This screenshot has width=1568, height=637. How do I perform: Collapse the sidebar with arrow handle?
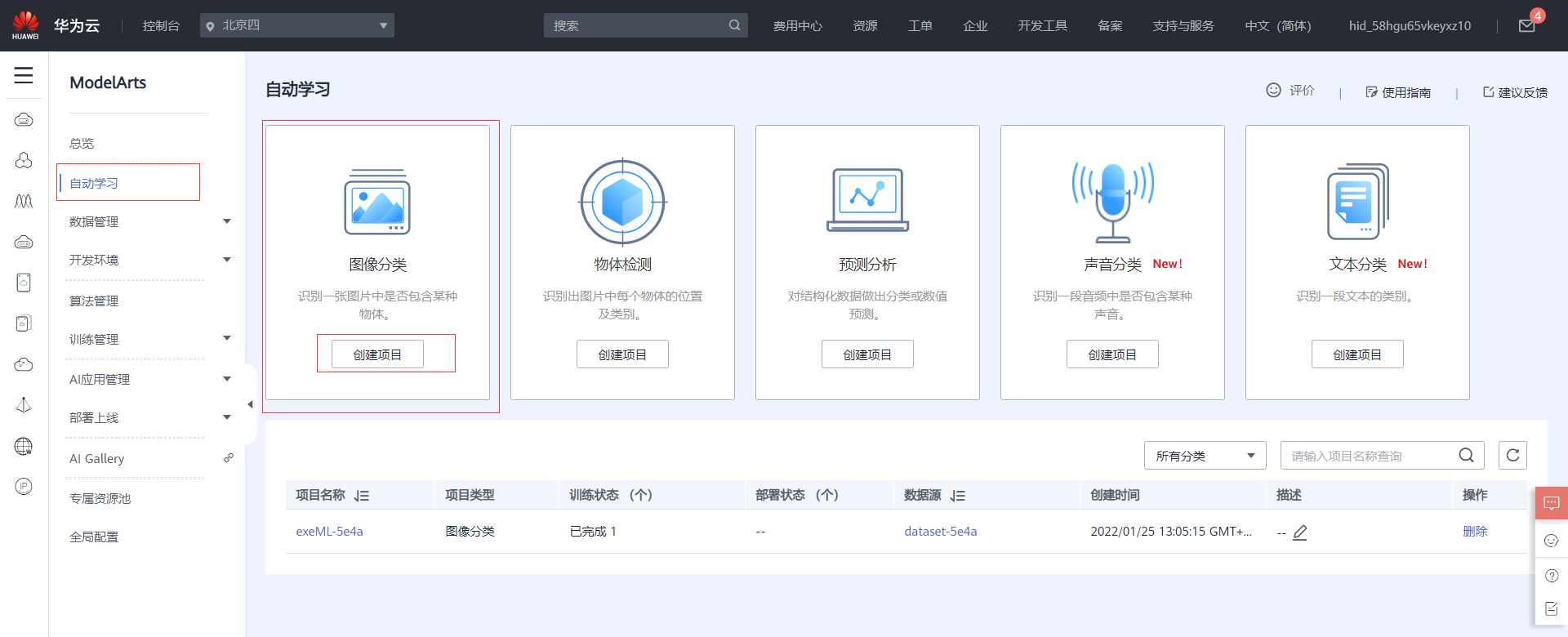250,404
